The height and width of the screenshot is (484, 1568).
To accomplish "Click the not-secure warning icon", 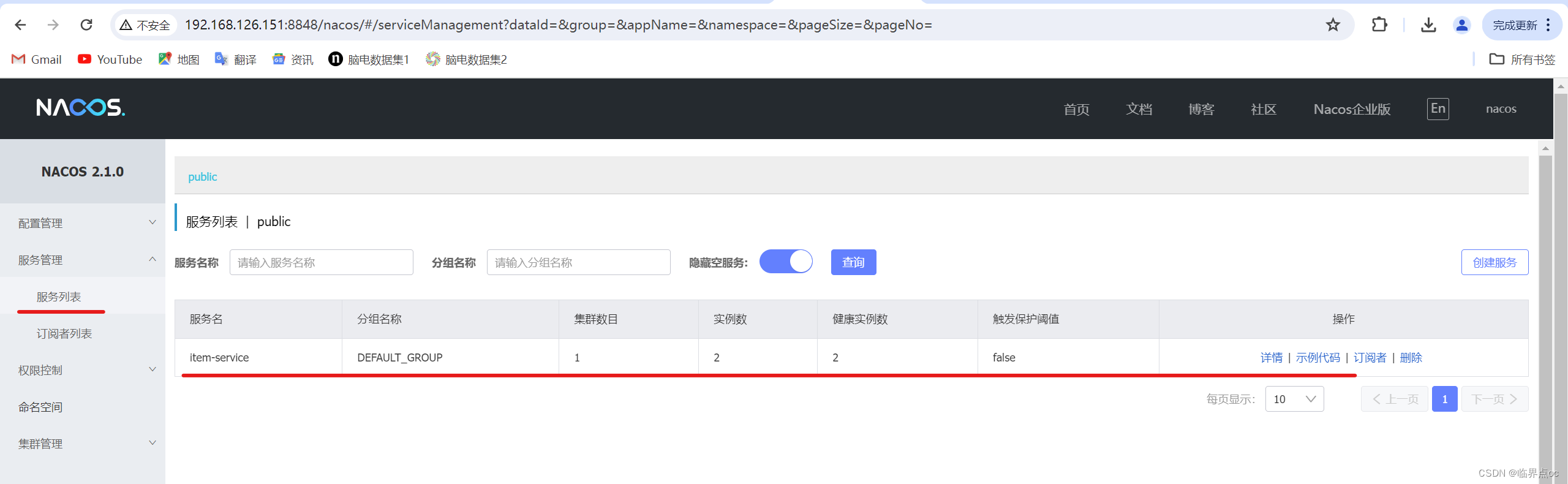I will (126, 25).
